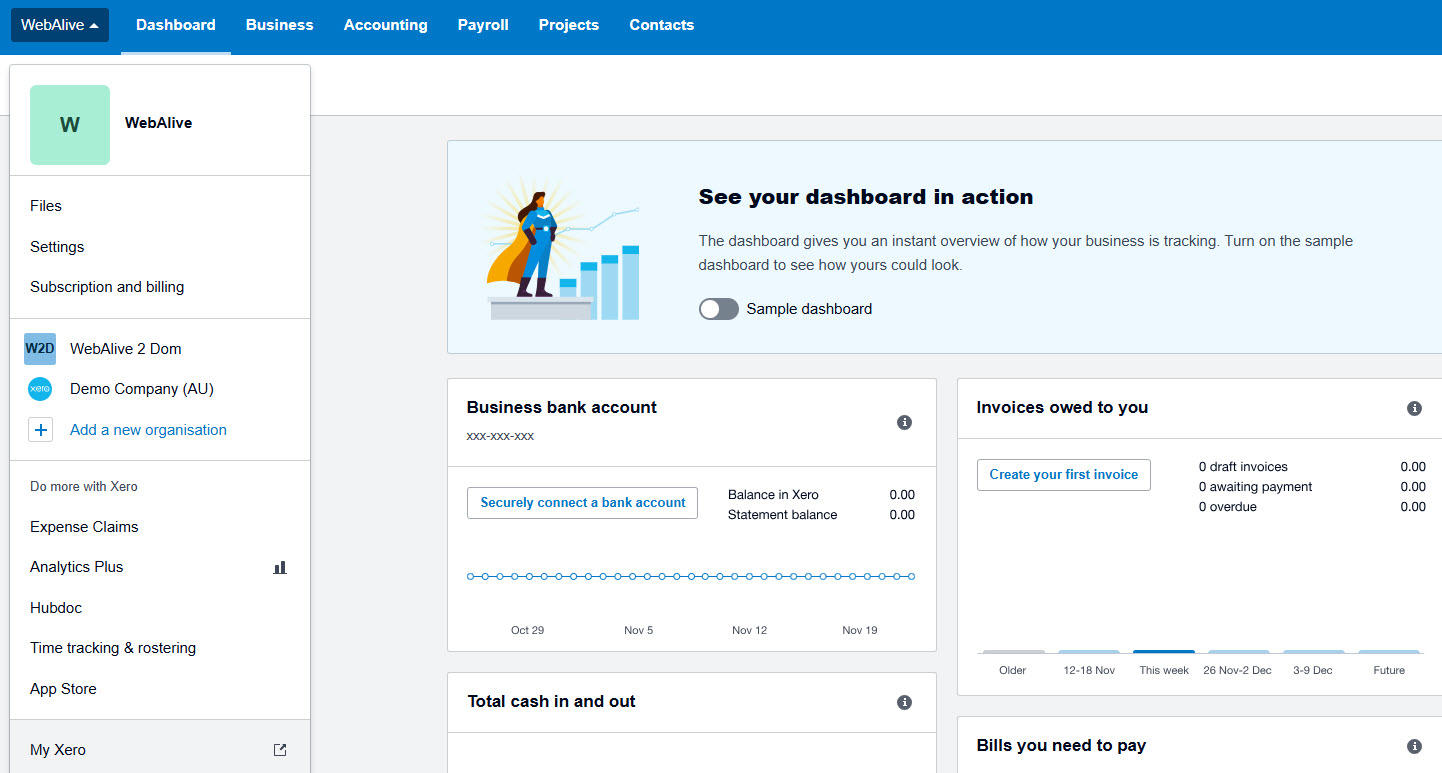Click the WebAlive organisation avatar
The height and width of the screenshot is (773, 1442).
70,125
